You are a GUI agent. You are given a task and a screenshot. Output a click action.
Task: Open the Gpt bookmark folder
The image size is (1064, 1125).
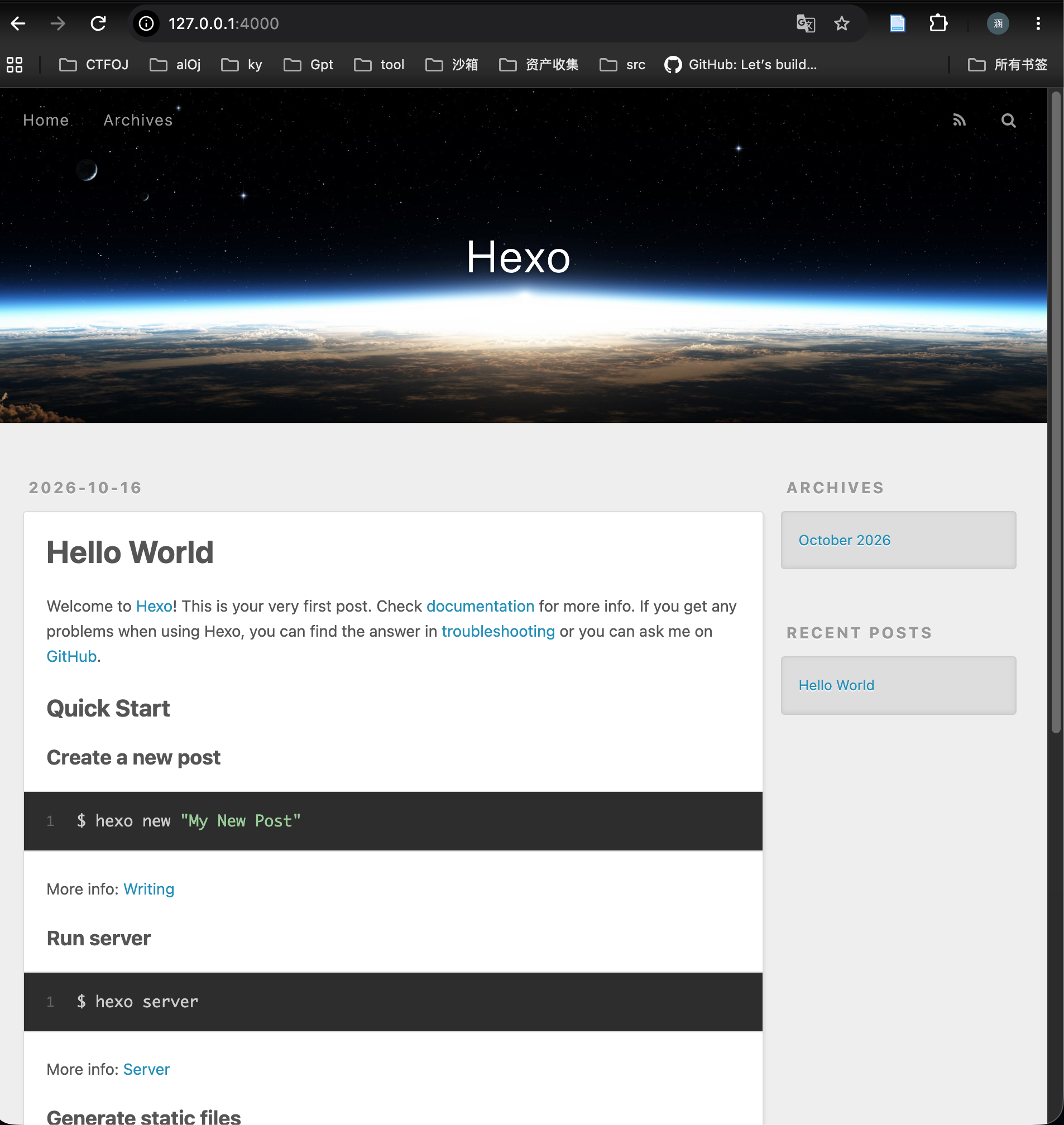pos(309,65)
